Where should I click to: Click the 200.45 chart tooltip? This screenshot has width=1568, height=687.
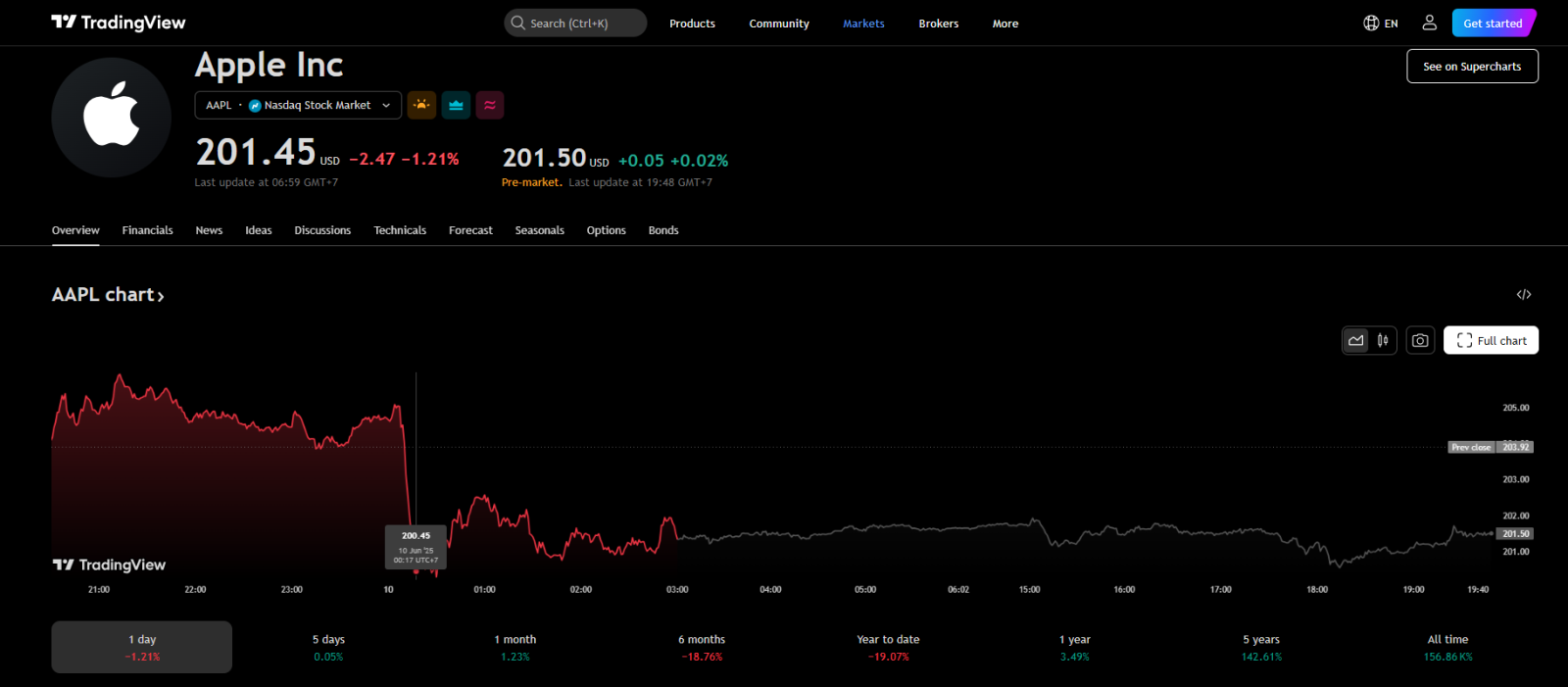coord(416,547)
